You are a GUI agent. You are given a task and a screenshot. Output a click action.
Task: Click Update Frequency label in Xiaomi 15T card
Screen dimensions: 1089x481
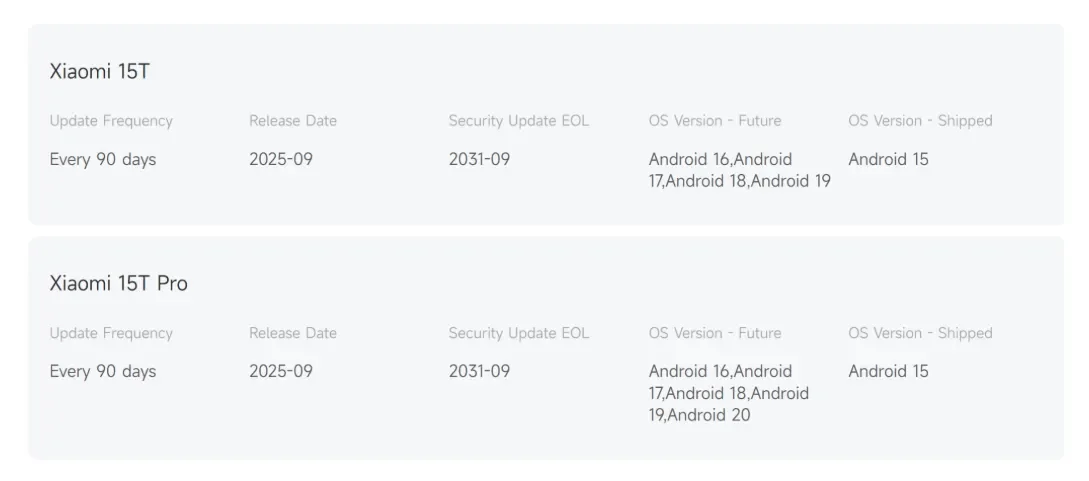(x=111, y=121)
